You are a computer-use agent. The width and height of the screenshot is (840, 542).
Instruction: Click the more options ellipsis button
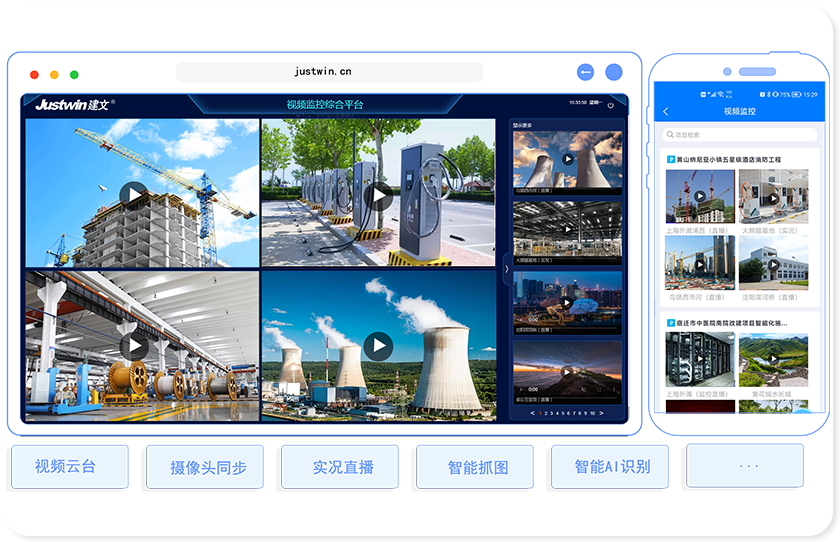(745, 466)
